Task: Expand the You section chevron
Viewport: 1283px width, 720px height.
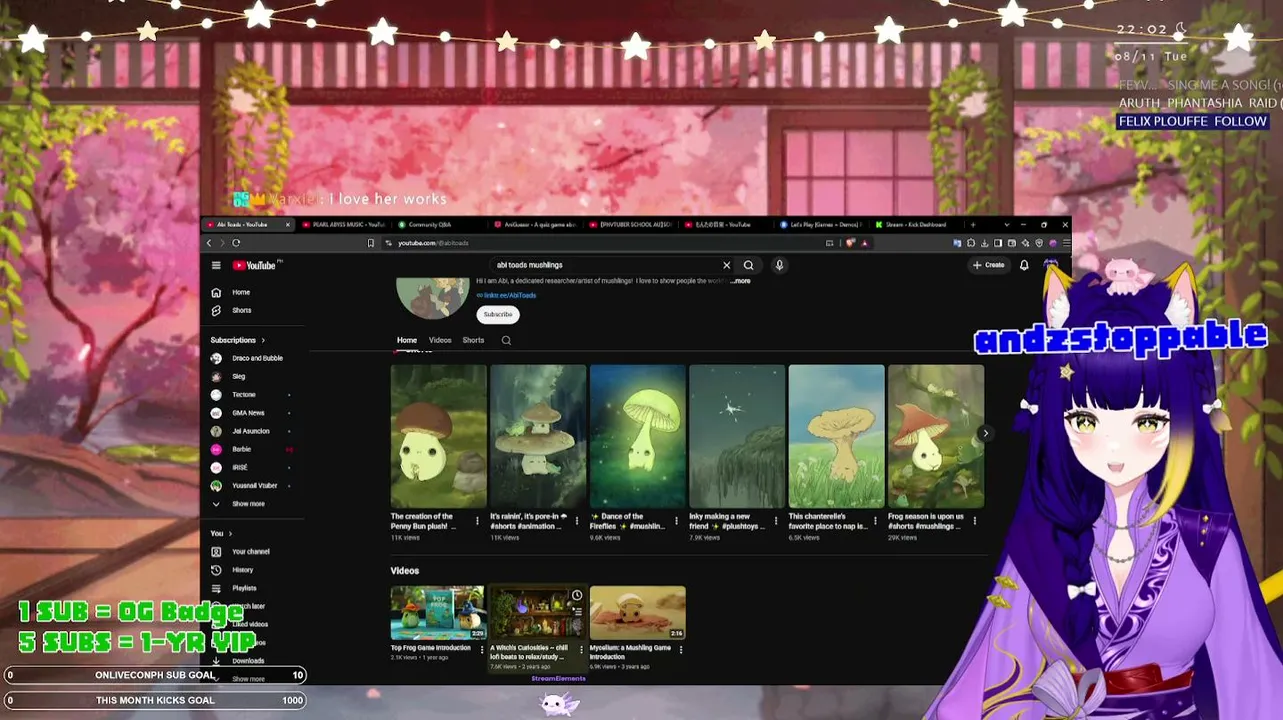Action: pos(230,533)
